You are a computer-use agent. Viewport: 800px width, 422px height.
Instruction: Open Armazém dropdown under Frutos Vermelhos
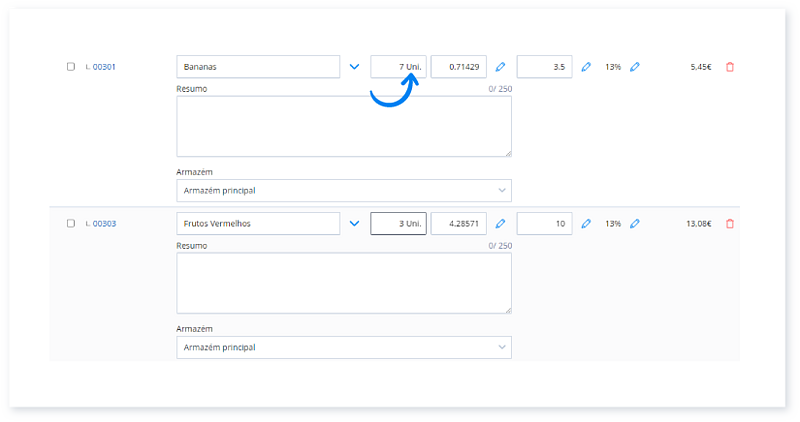[343, 347]
